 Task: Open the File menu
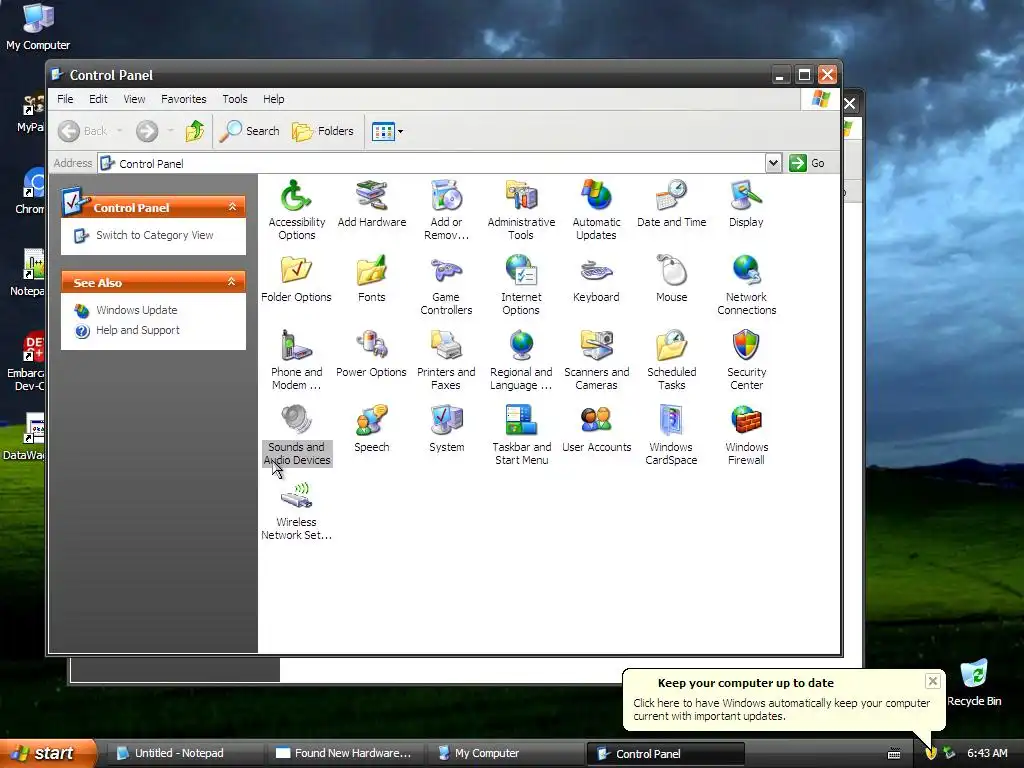pos(65,99)
